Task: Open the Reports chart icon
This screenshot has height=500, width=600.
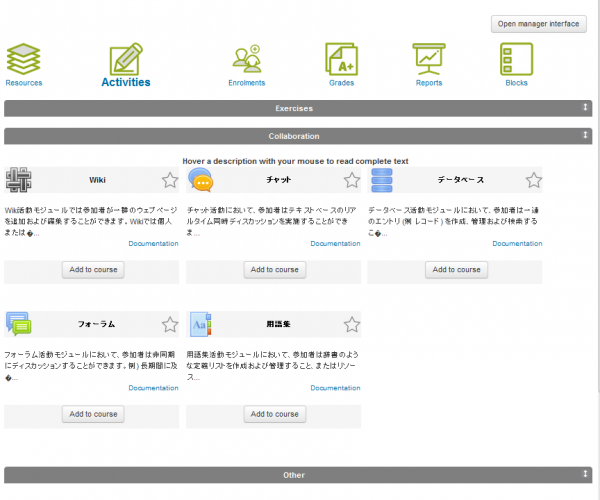Action: pos(429,59)
